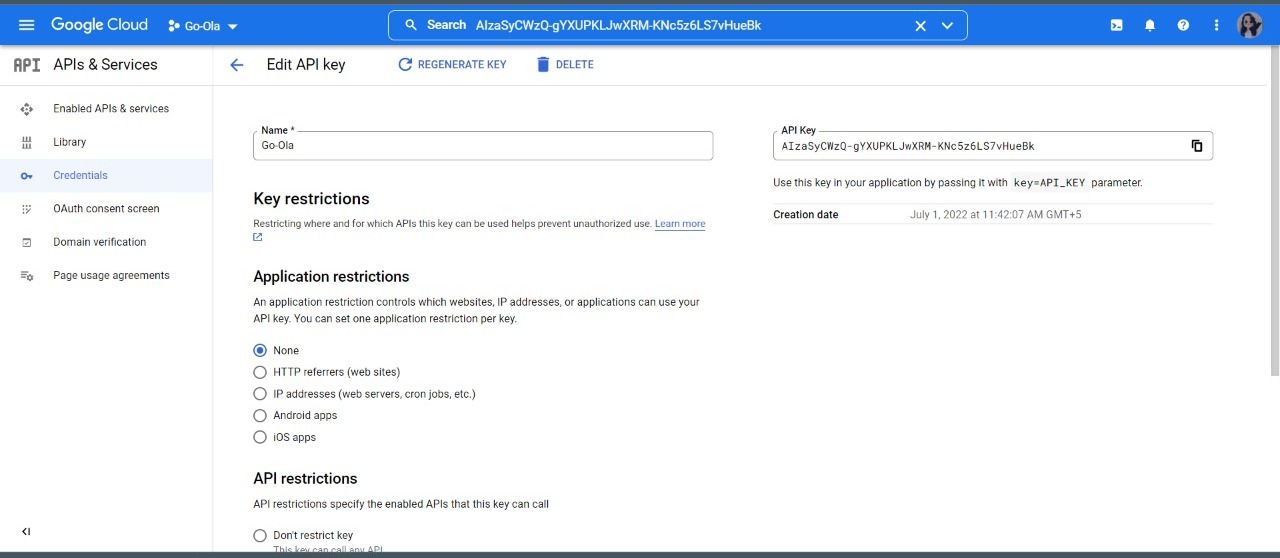The width and height of the screenshot is (1280, 558).
Task: Click the REGENERATE KEY button
Action: [x=452, y=64]
